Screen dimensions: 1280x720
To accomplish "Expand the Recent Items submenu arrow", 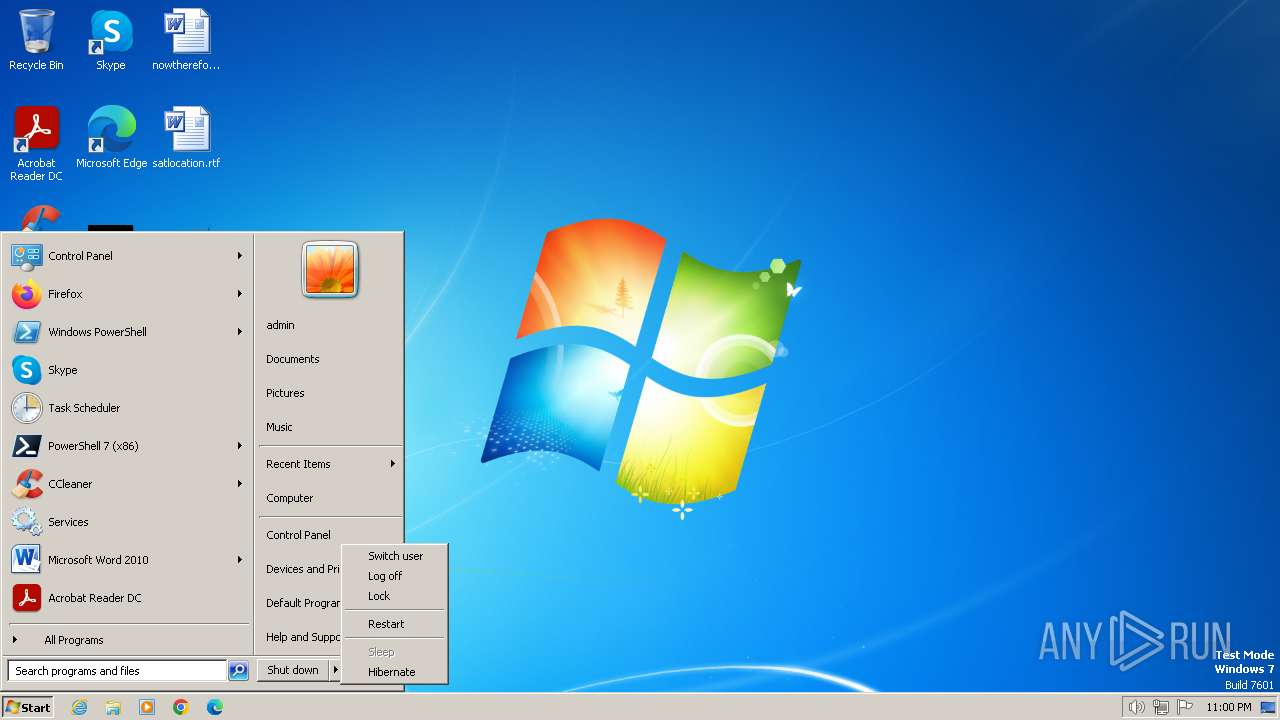I will tap(393, 464).
